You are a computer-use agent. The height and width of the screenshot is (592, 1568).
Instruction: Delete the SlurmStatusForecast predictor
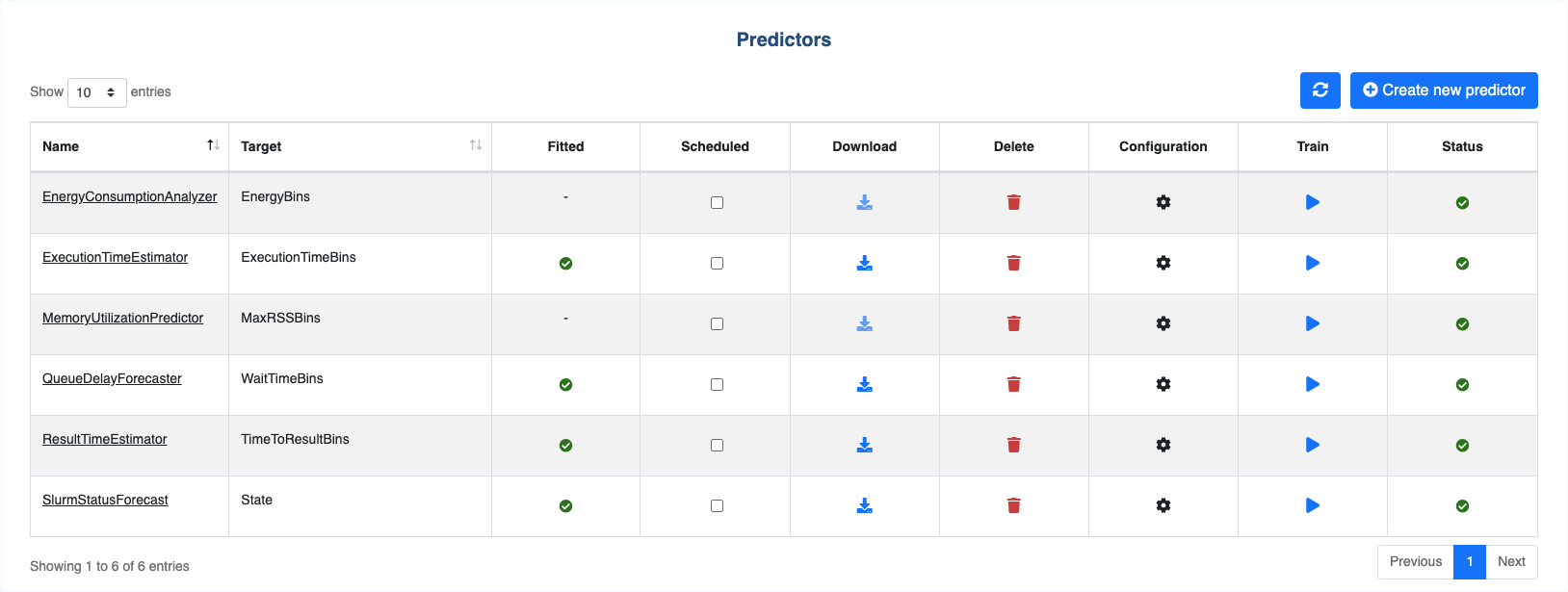1013,505
